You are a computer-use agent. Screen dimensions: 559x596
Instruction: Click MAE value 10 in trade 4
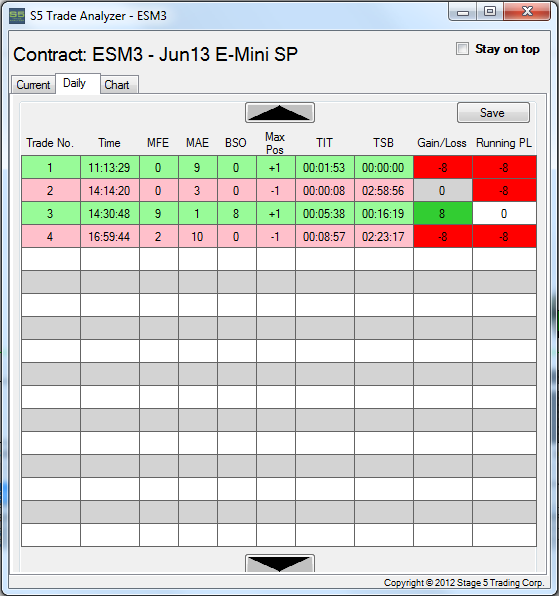[198, 236]
